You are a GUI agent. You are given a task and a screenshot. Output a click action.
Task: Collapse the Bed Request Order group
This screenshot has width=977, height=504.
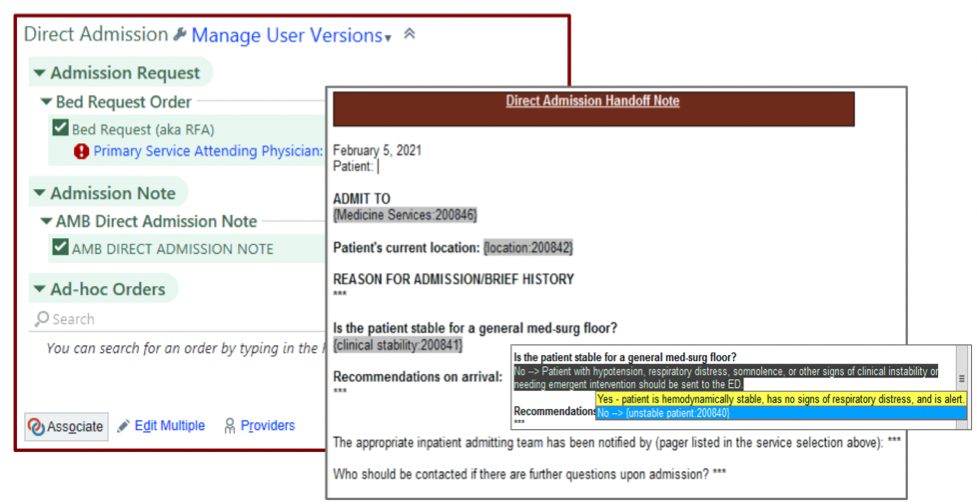tap(46, 102)
